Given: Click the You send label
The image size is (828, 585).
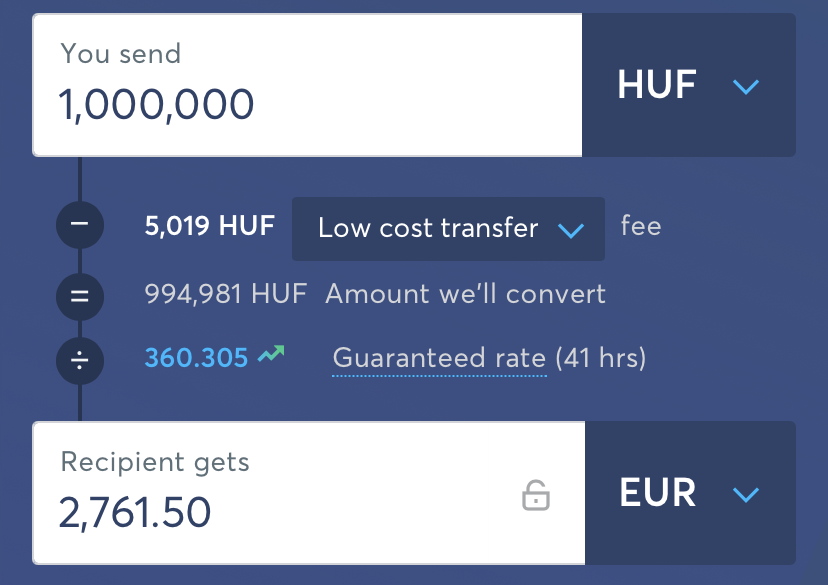Looking at the screenshot, I should click(x=121, y=53).
